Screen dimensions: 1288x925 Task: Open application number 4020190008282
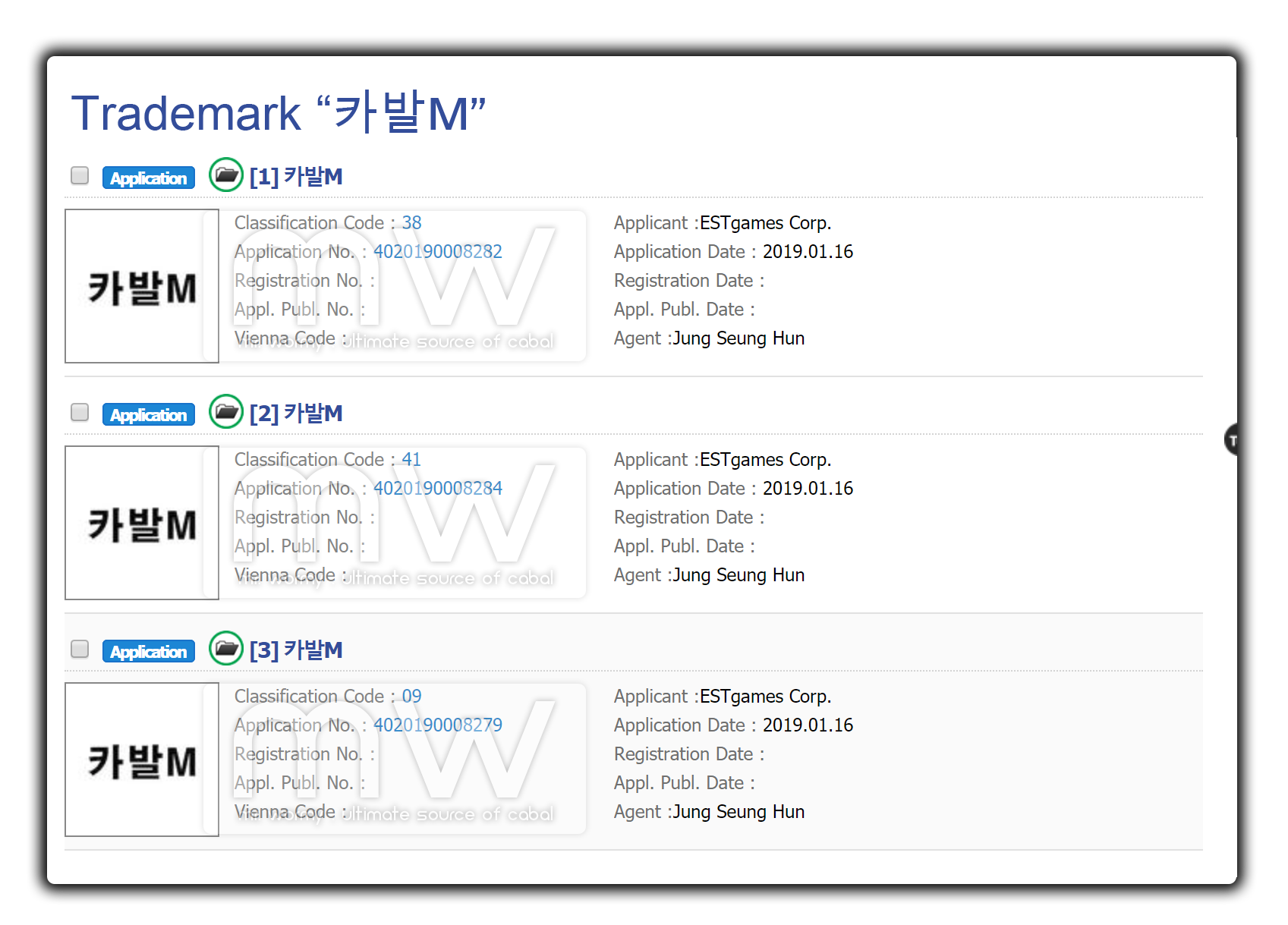[437, 251]
